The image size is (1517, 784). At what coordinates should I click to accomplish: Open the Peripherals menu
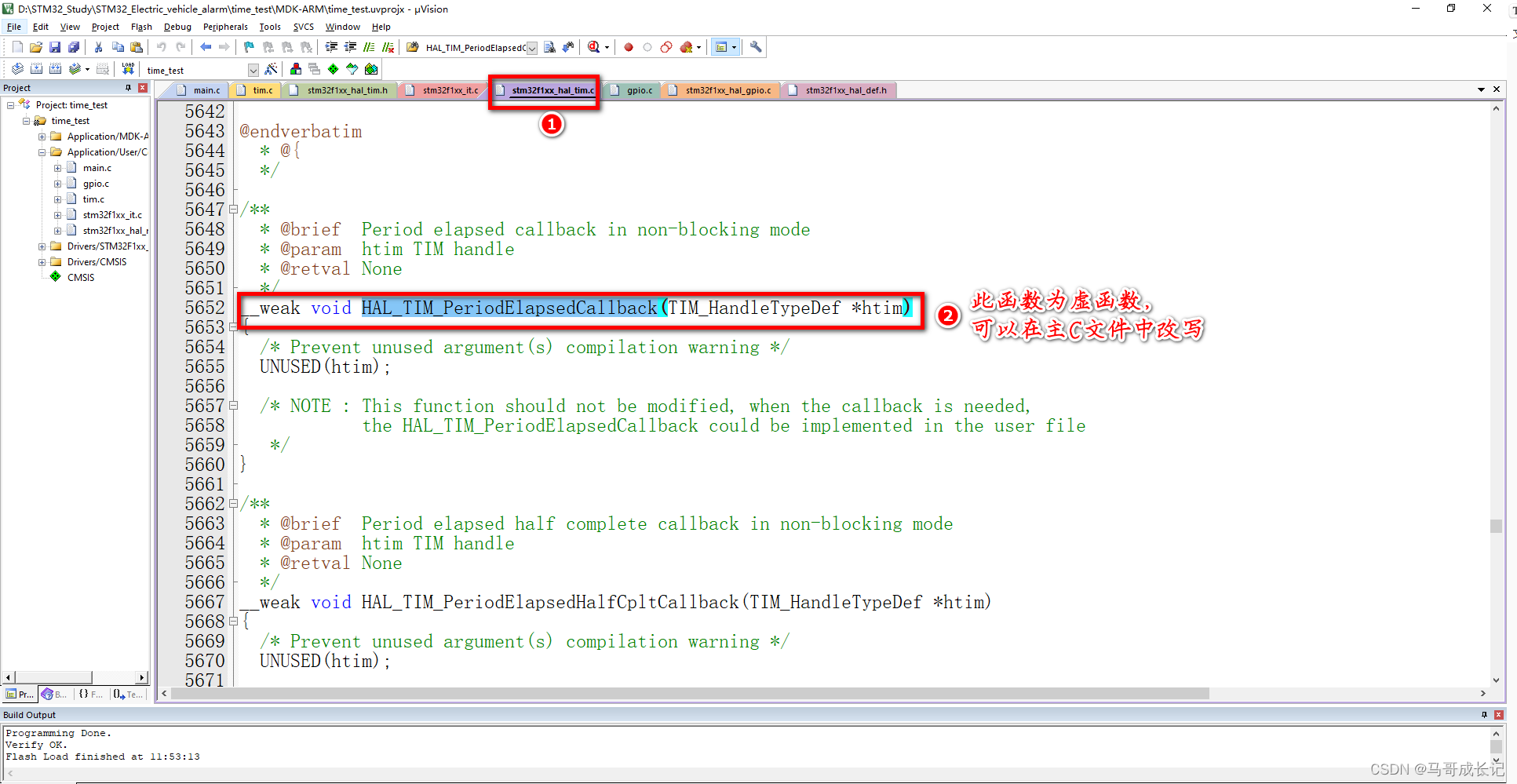pyautogui.click(x=225, y=27)
